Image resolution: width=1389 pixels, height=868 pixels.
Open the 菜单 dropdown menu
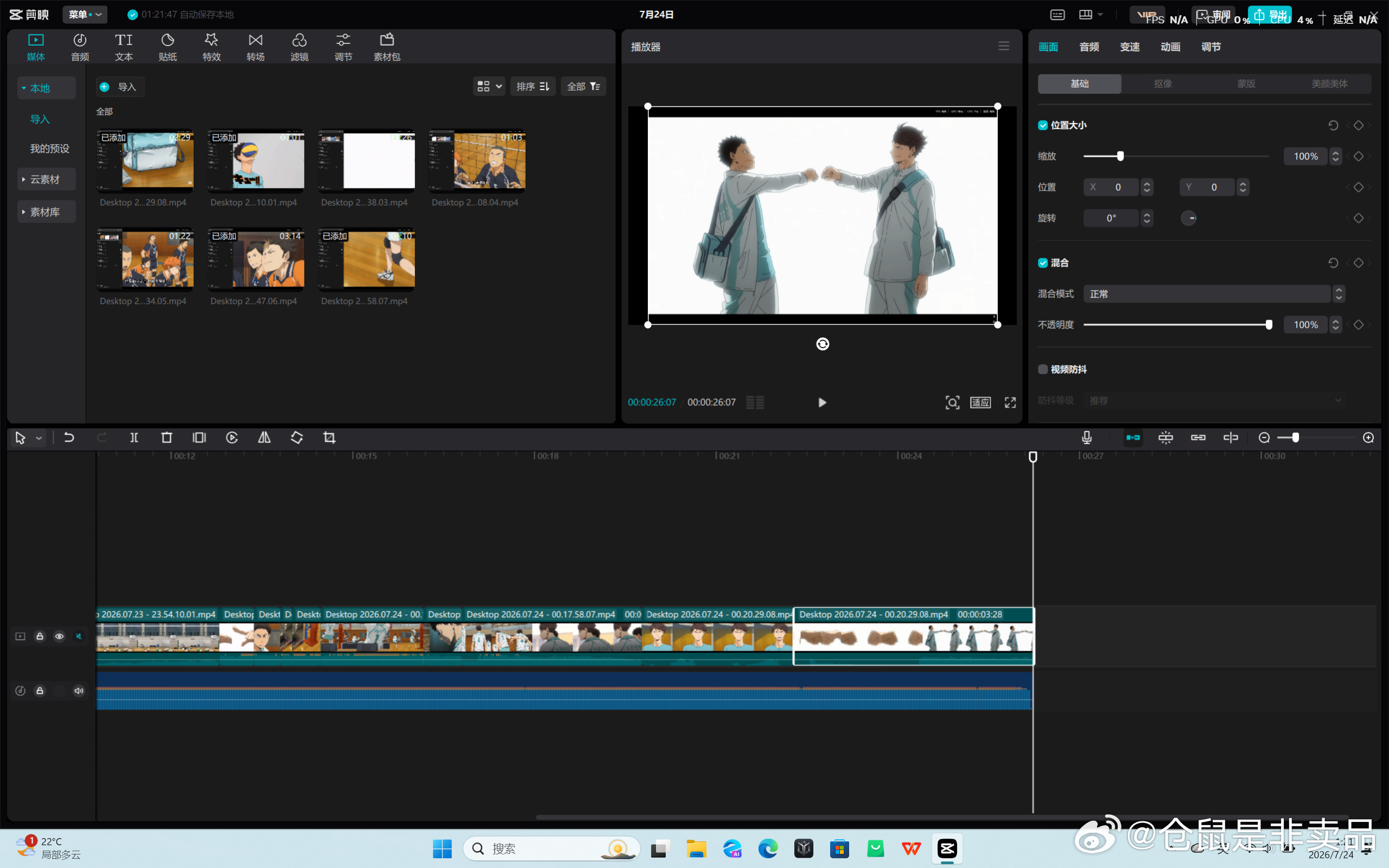85,14
